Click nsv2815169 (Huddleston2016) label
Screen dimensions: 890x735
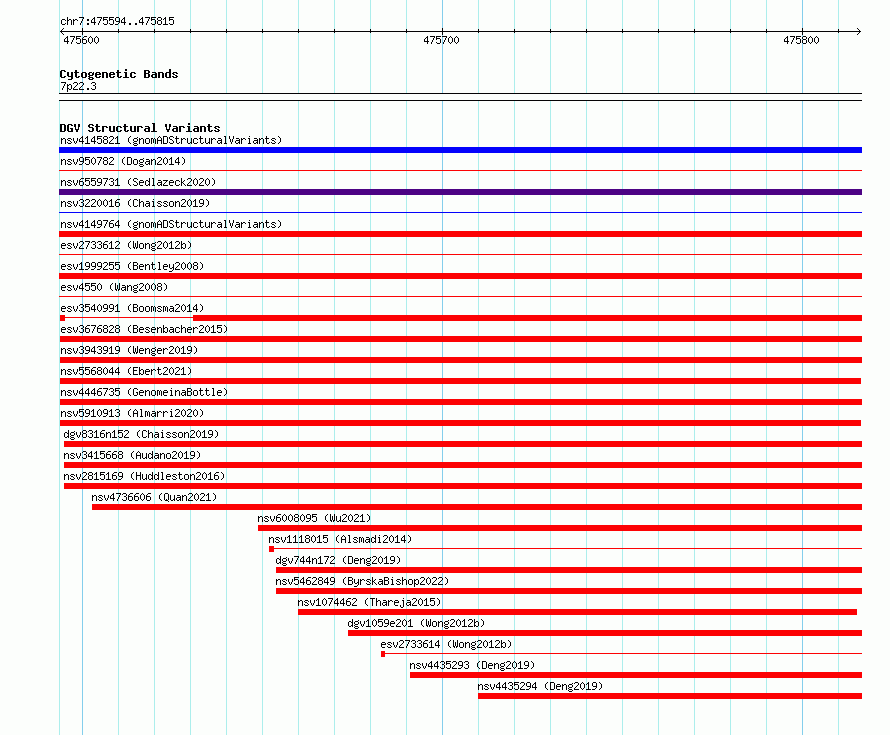[144, 476]
